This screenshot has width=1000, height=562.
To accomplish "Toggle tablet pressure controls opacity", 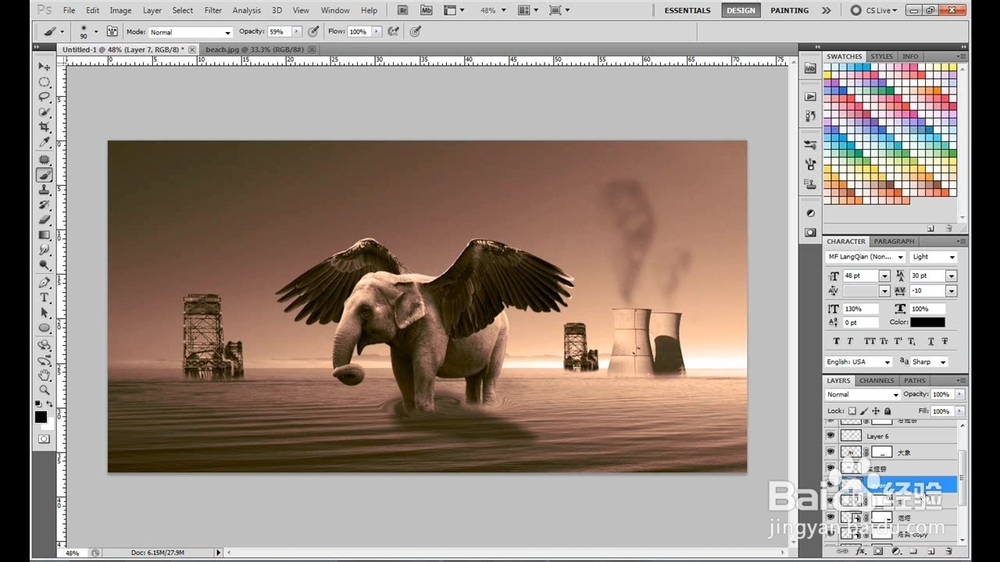I will point(313,31).
